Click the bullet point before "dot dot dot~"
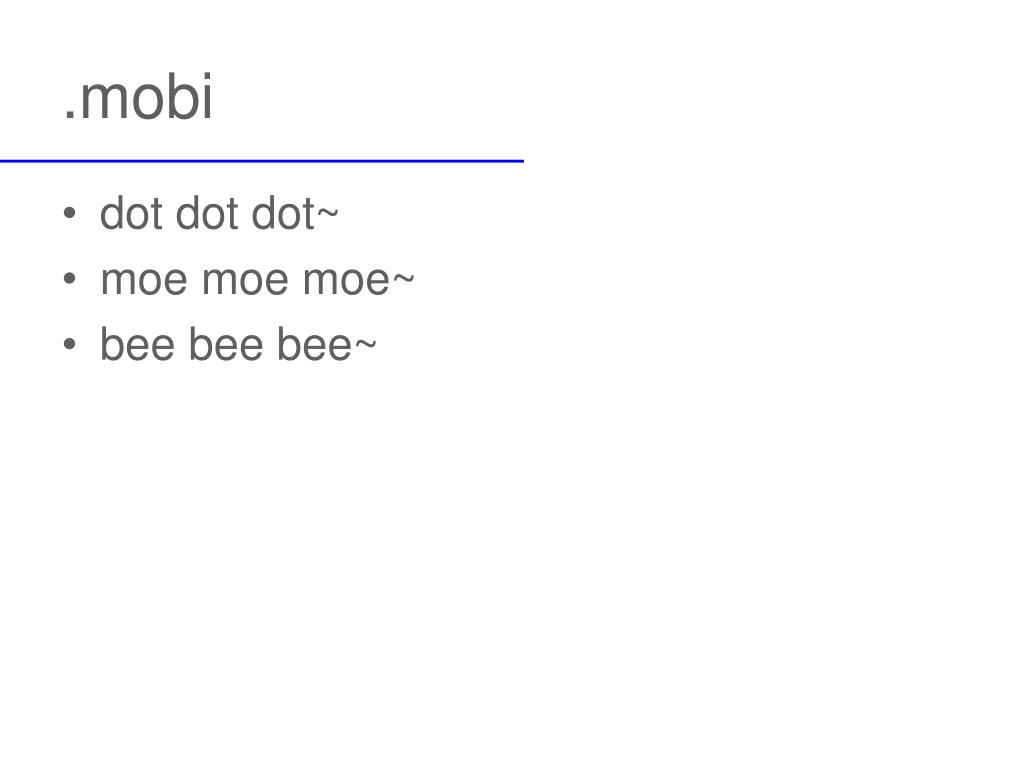1024x768 pixels. click(x=70, y=214)
